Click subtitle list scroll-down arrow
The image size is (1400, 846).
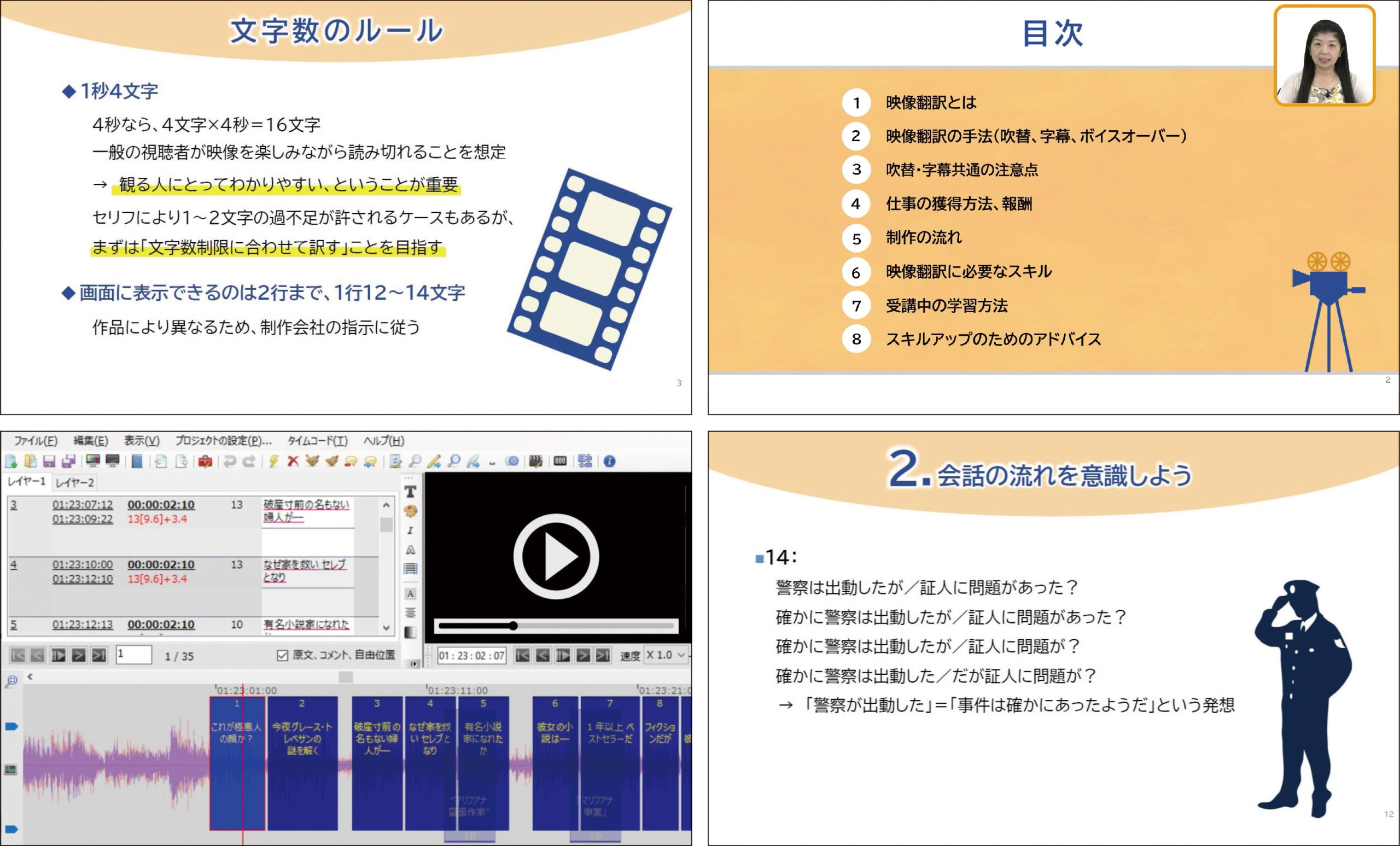point(386,628)
